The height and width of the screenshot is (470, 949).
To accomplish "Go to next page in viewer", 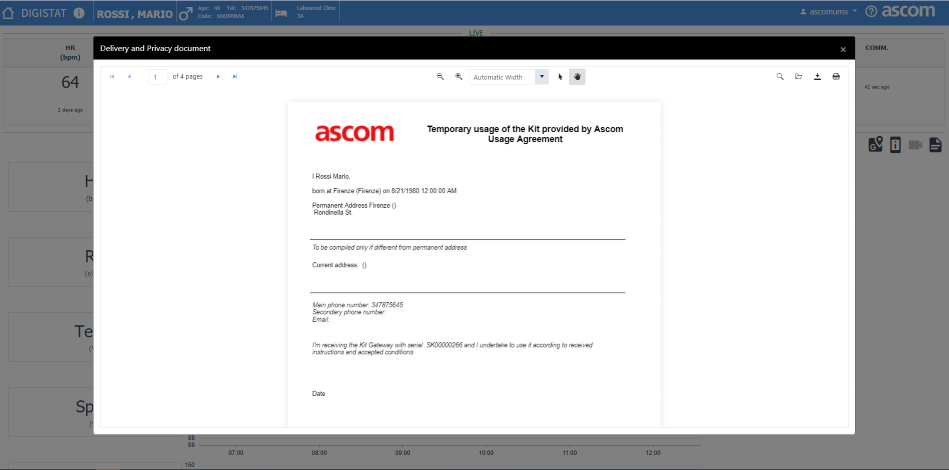I will [218, 77].
